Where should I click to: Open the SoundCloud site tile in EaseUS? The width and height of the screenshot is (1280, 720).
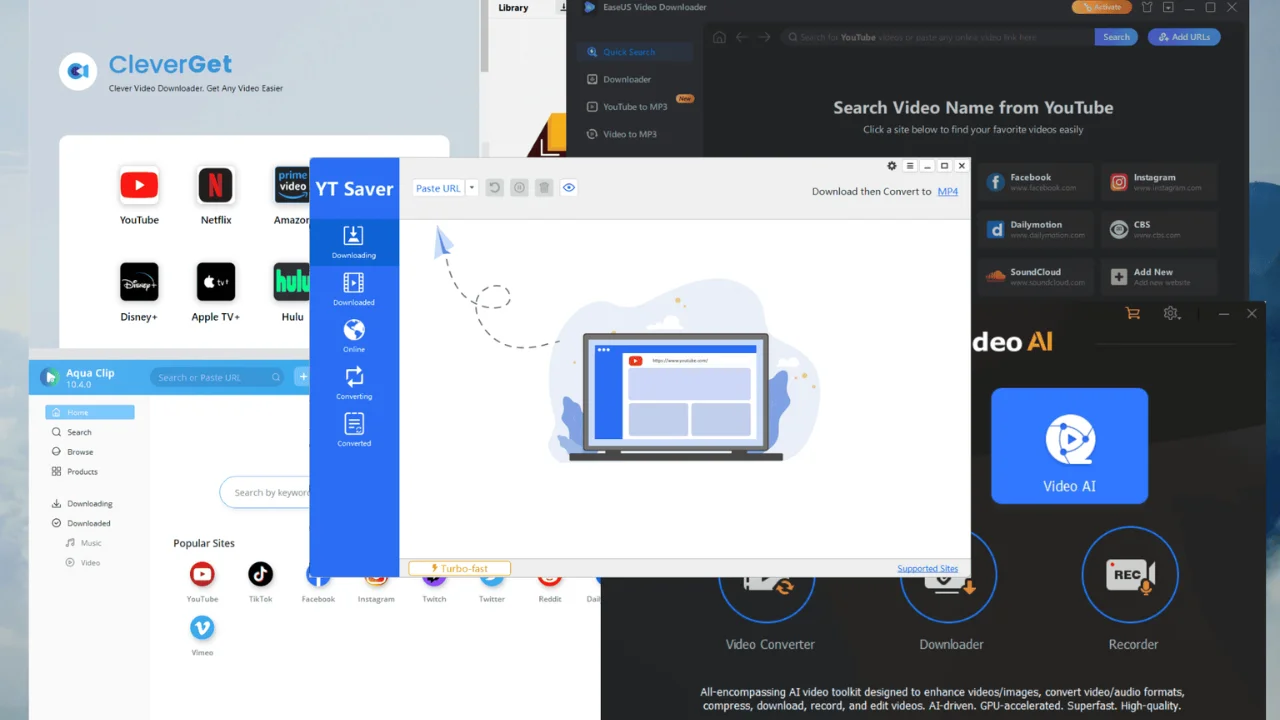coord(1037,276)
